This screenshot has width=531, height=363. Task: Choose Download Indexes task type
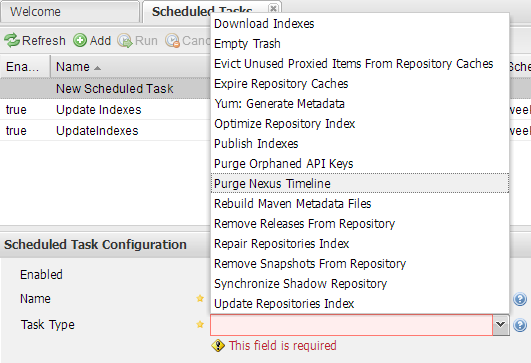360,24
